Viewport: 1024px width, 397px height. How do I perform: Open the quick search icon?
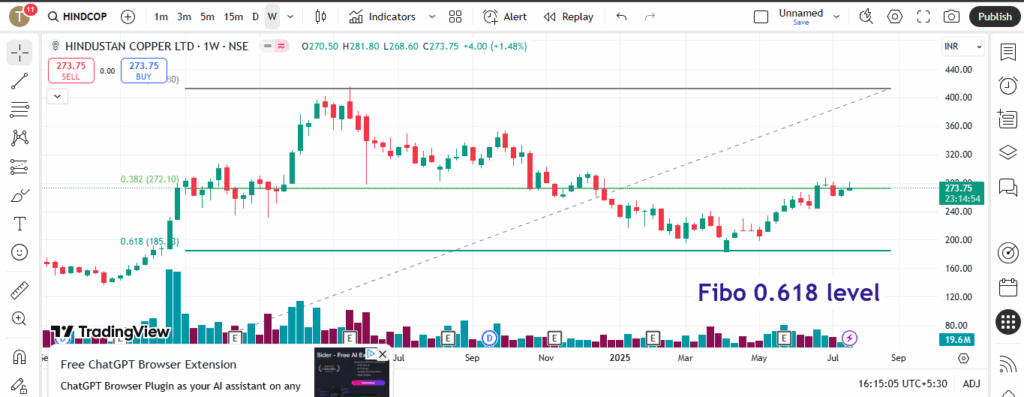coord(866,17)
